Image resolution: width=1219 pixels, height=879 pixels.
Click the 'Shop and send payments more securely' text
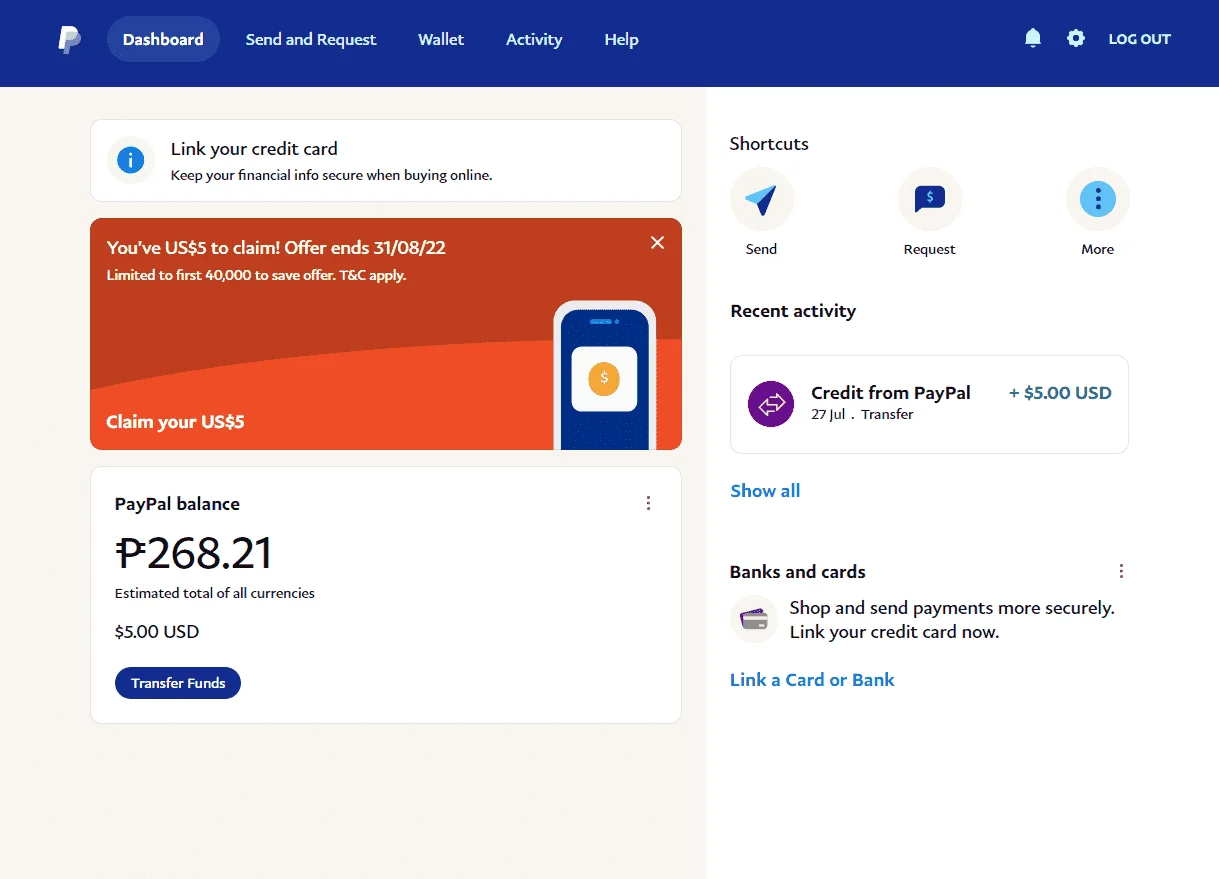point(952,607)
